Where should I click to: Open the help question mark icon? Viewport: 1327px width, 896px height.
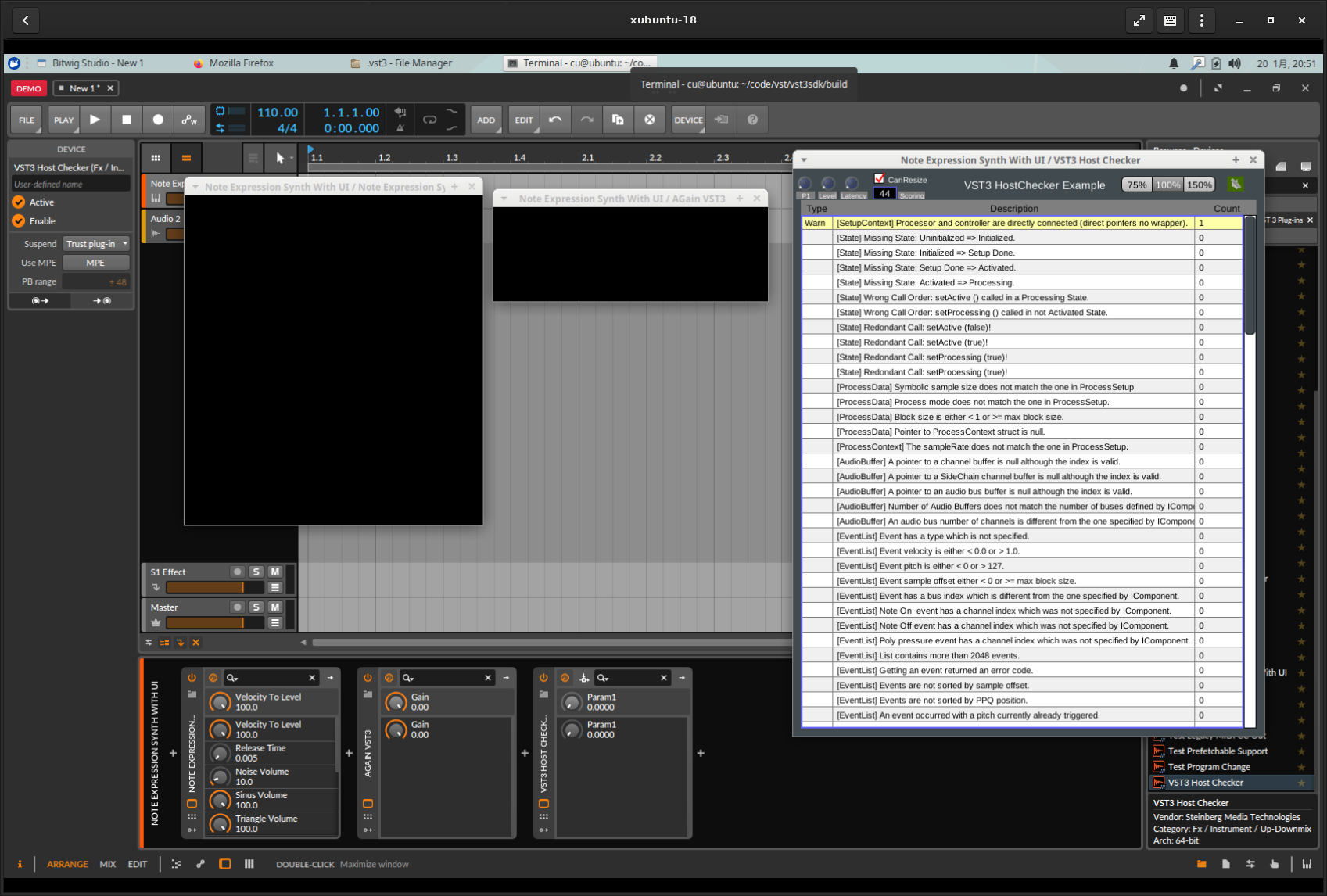tap(752, 120)
